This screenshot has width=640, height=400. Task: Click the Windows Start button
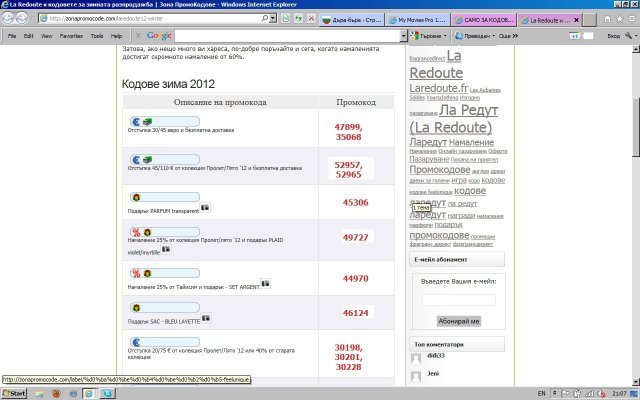[14, 393]
